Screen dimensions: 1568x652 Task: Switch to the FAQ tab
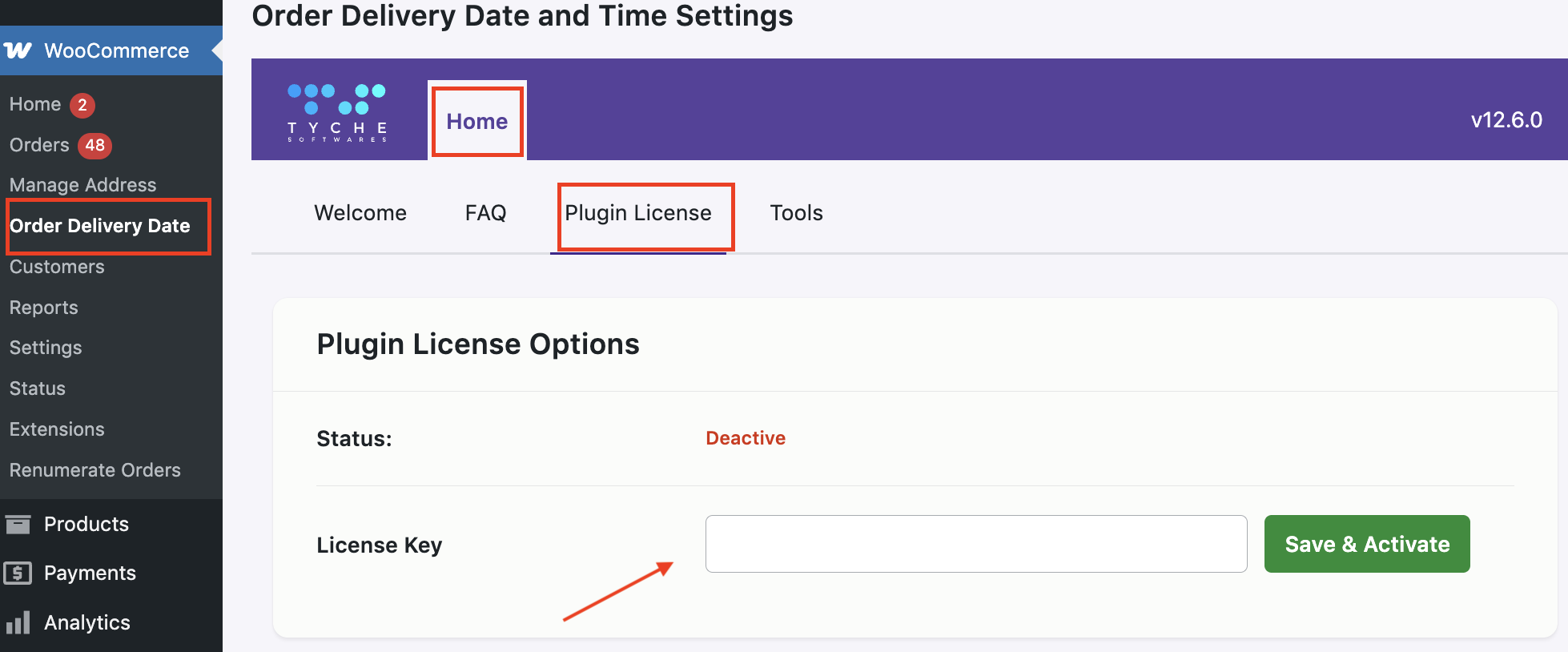(486, 213)
